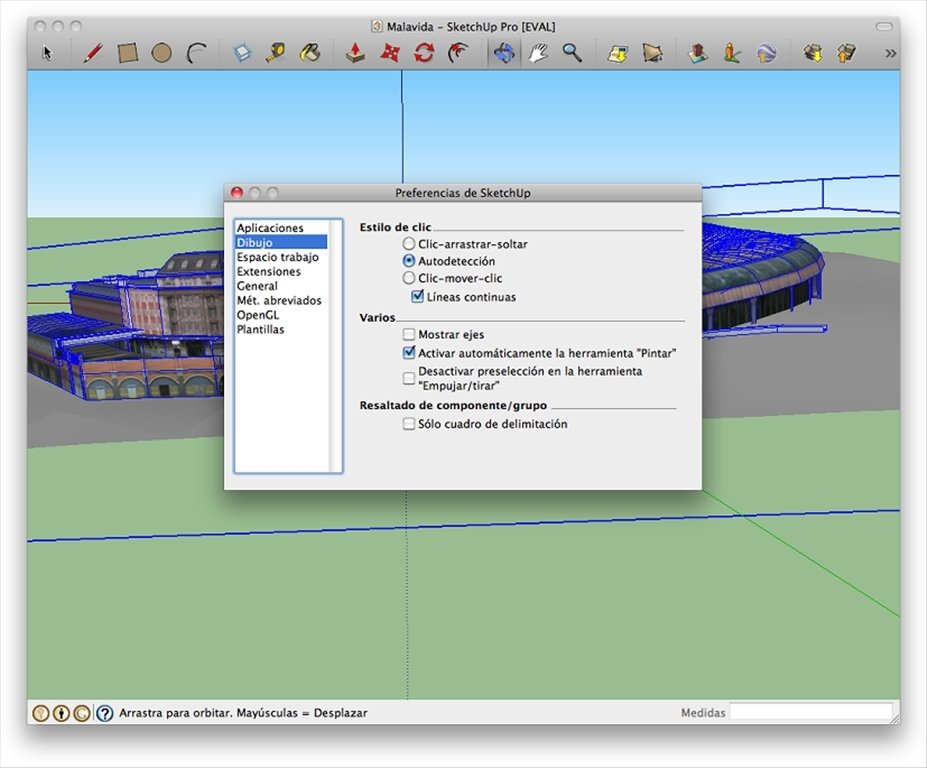This screenshot has height=768, width=927.
Task: Select Dibujo preferences category
Action: coord(281,242)
